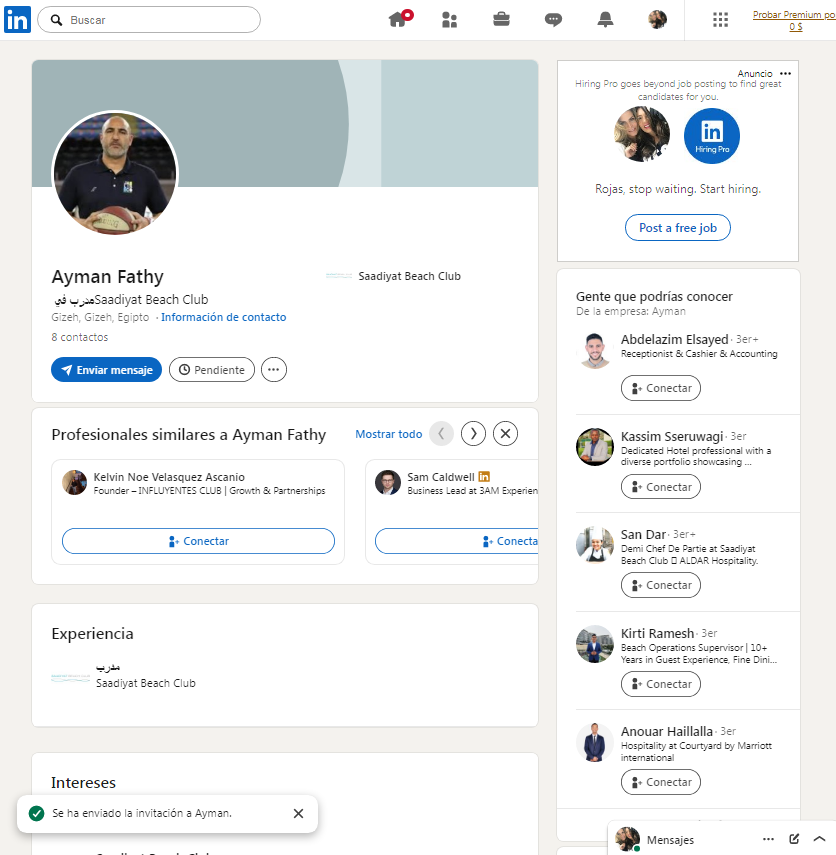View Ayman Fathy's profile photo
This screenshot has width=836, height=855.
point(115,173)
